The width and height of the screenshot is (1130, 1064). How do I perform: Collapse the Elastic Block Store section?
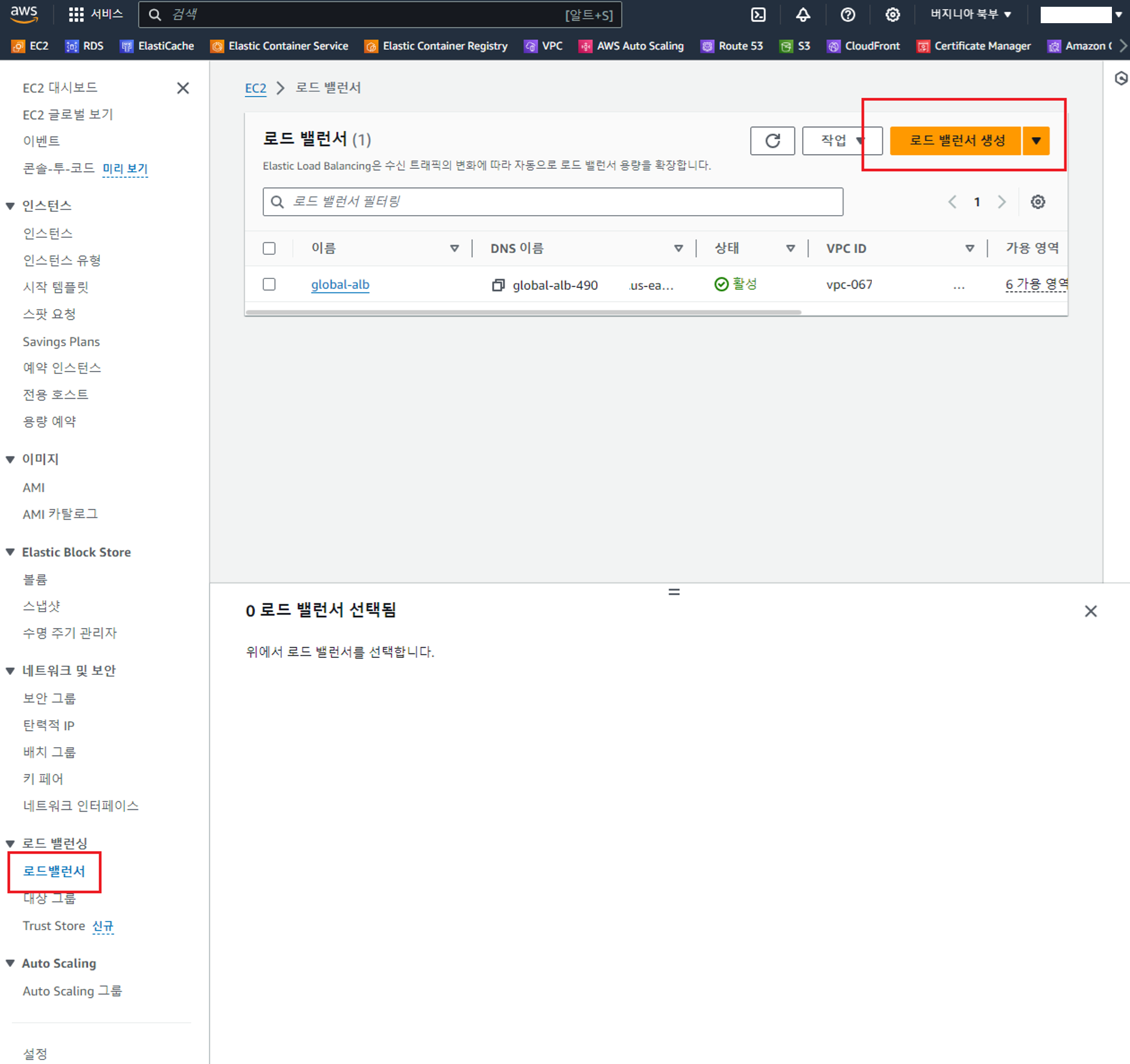10,552
